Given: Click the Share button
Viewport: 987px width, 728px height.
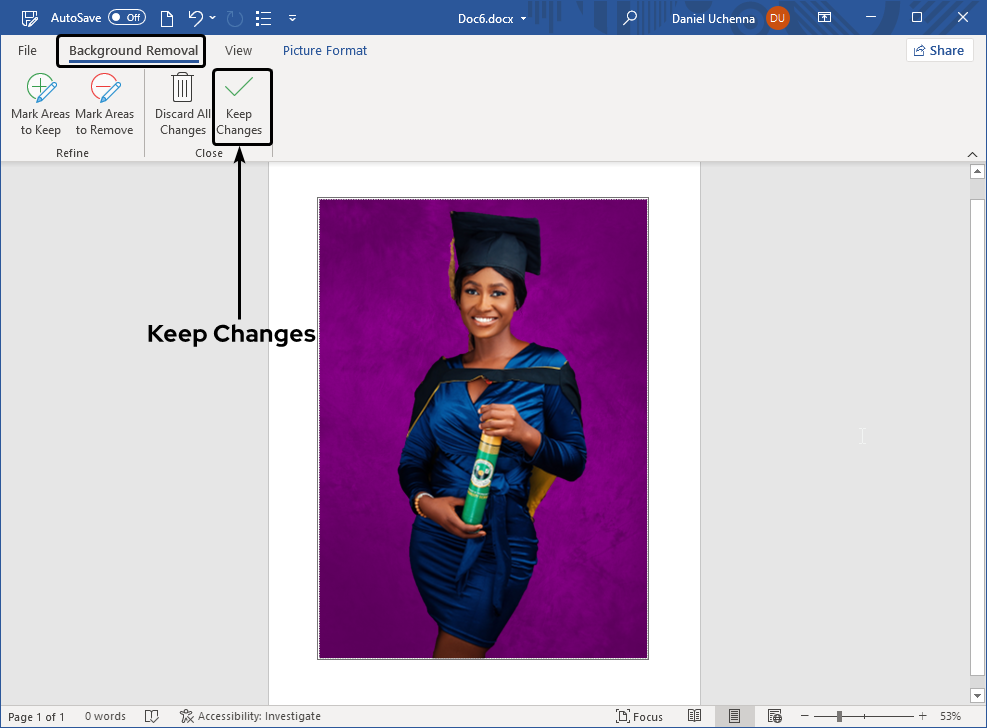Looking at the screenshot, I should (939, 50).
